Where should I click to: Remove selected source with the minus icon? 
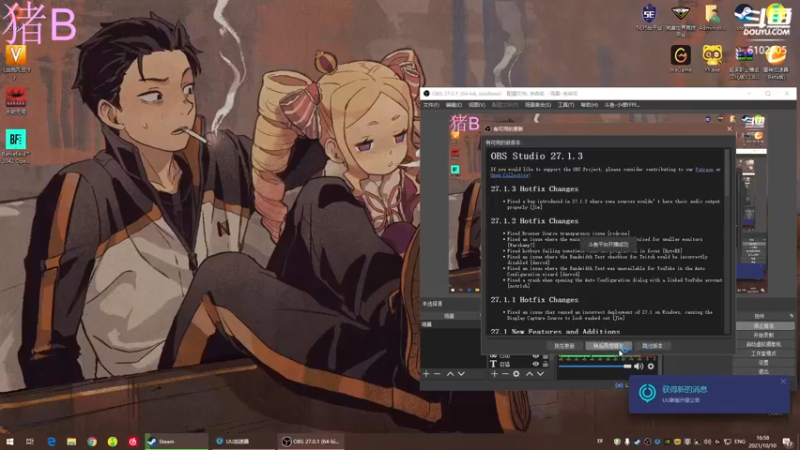pyautogui.click(x=505, y=374)
